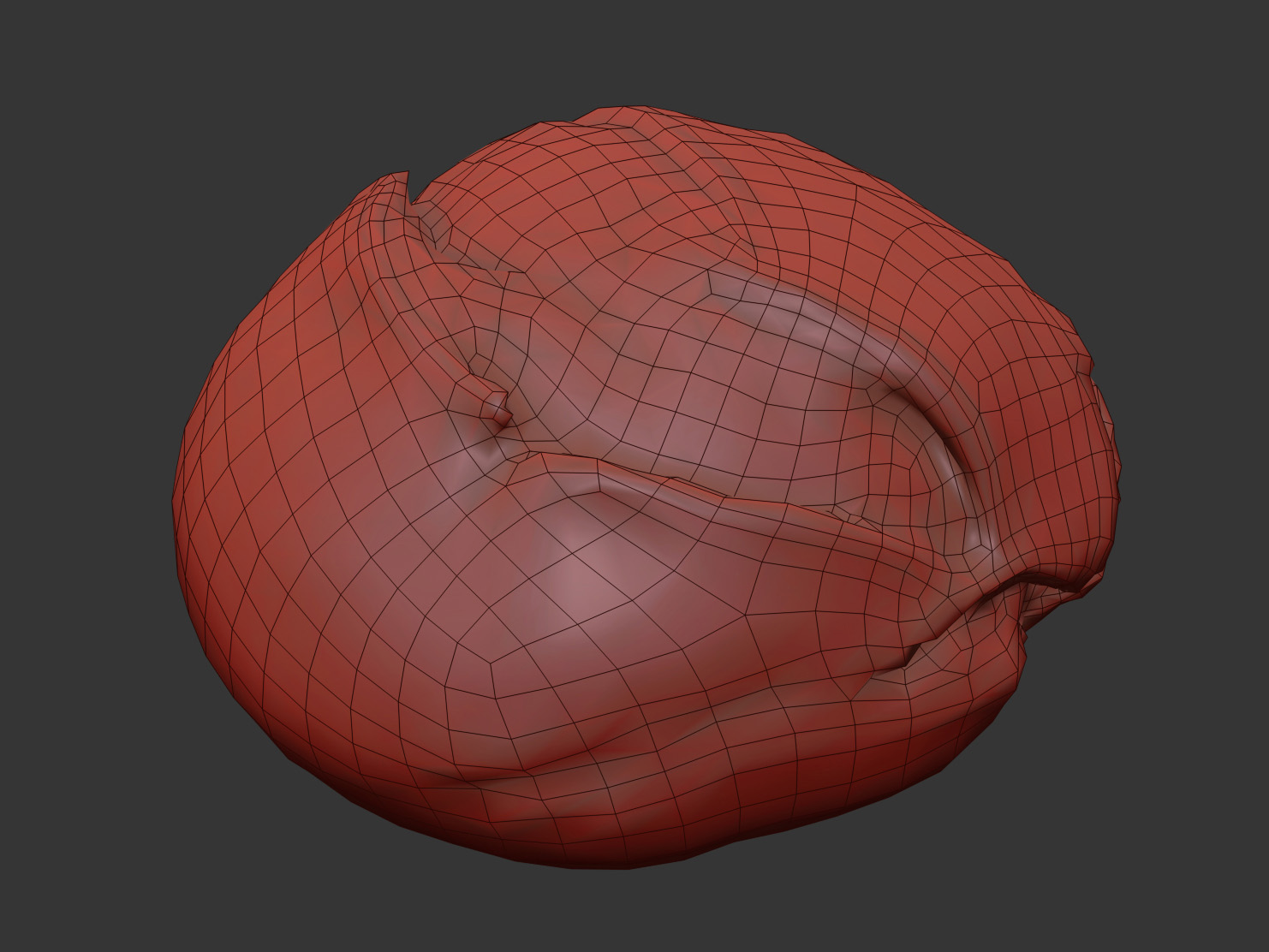Screen dimensions: 1269x952
Task: Click the small protruding nub on the mesh
Action: click(x=496, y=406)
